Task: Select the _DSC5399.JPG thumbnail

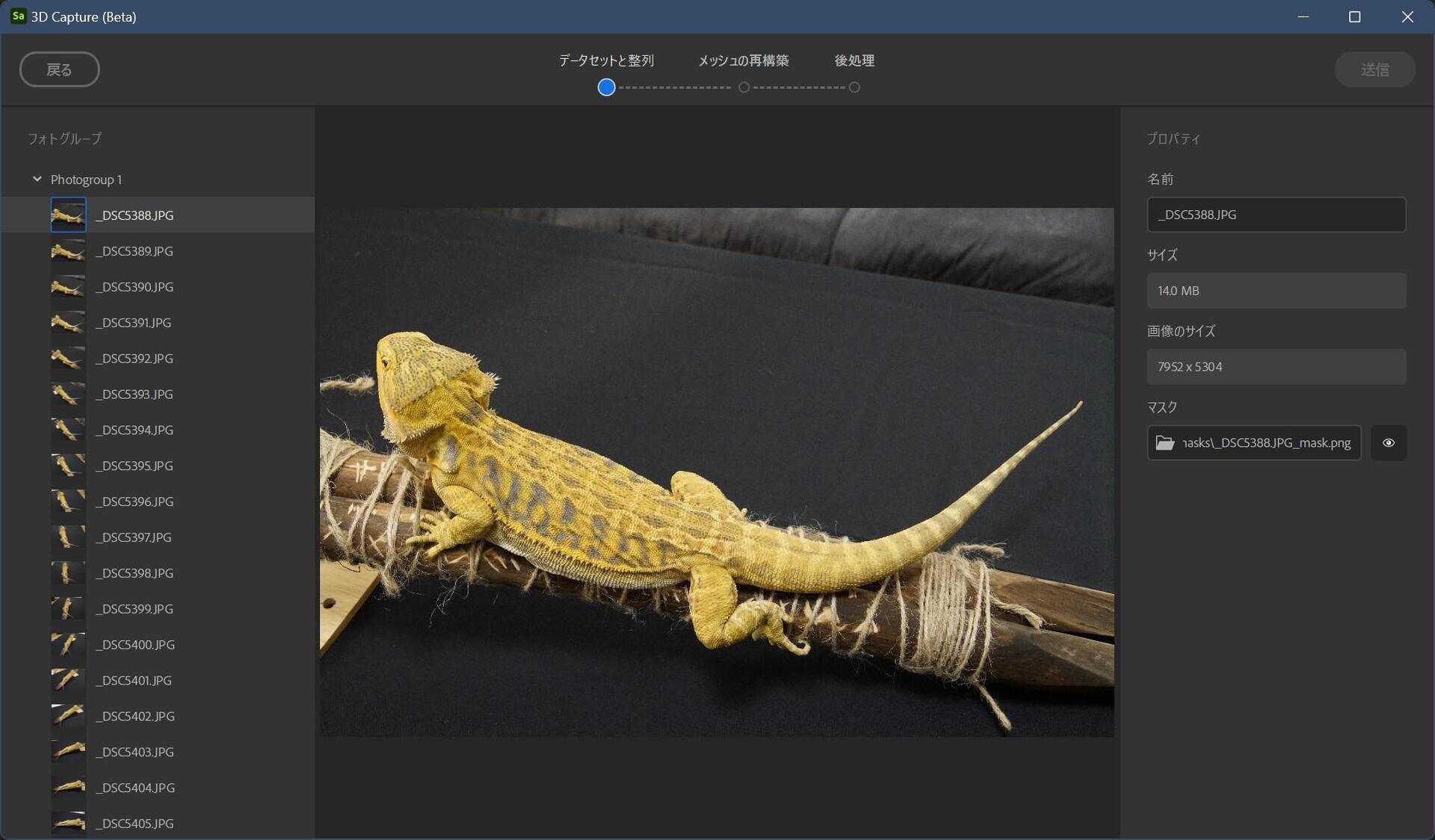Action: (68, 609)
